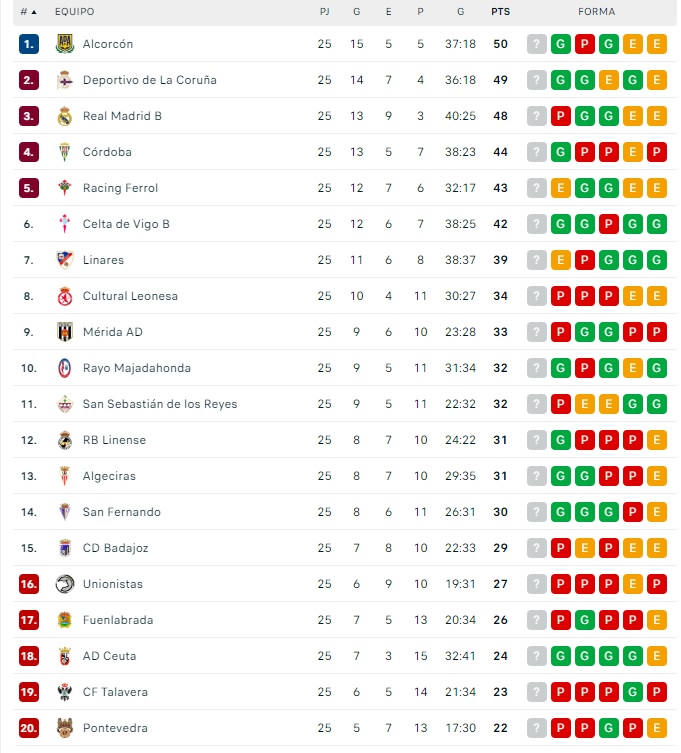Image resolution: width=681 pixels, height=753 pixels.
Task: Click the green G badge in CF Talavera's form
Action: 633,692
